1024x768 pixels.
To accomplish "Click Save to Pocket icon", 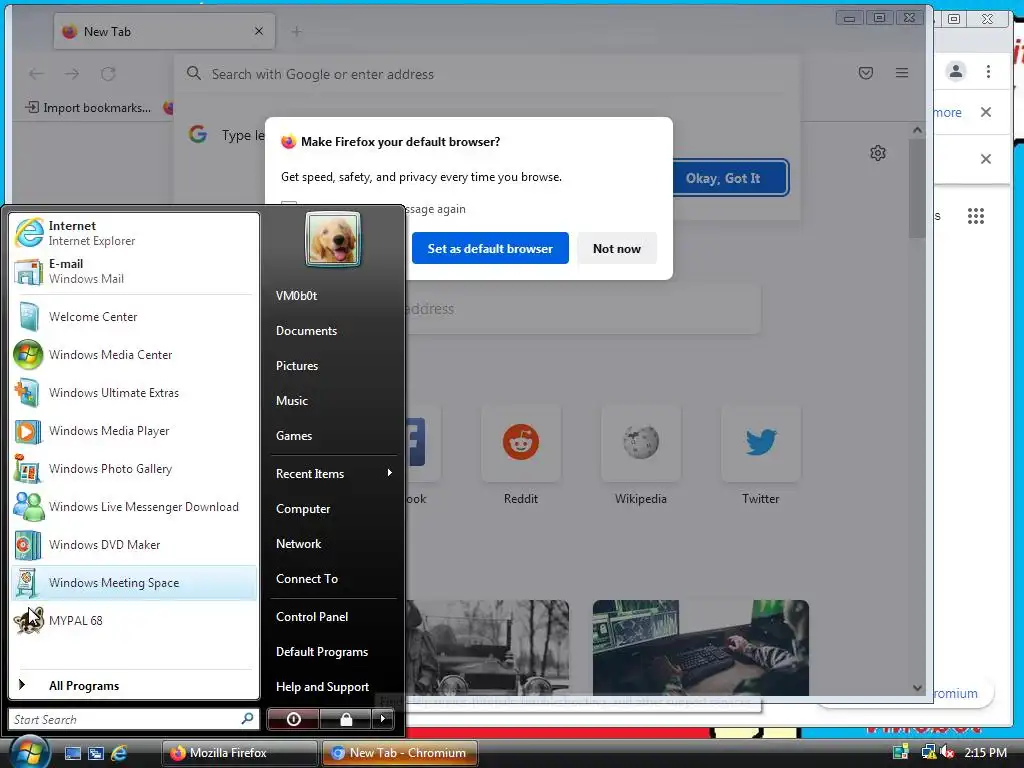I will coord(865,72).
